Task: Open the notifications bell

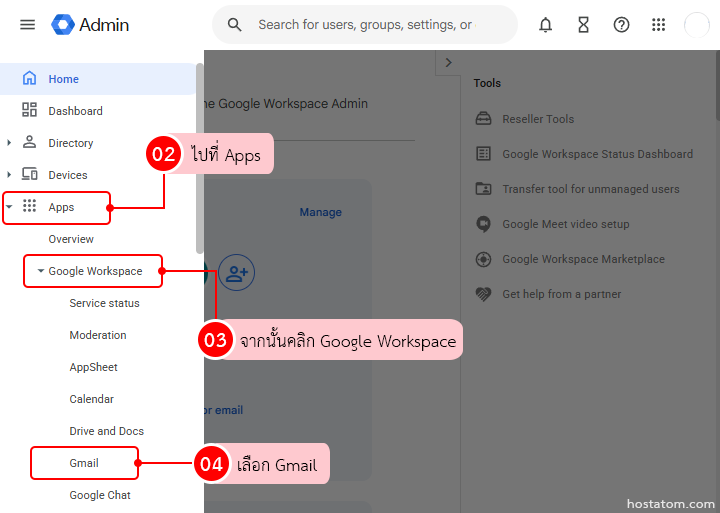Action: pos(545,25)
